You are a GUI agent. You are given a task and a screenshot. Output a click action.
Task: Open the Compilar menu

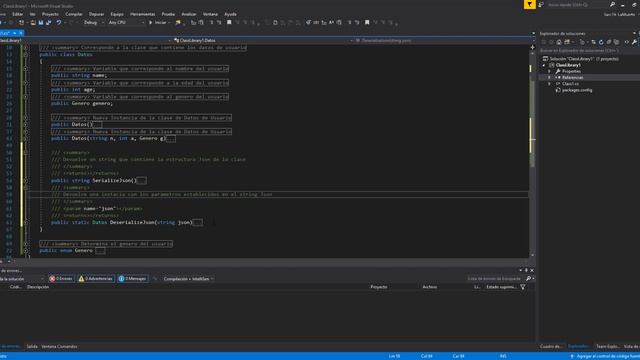point(74,14)
